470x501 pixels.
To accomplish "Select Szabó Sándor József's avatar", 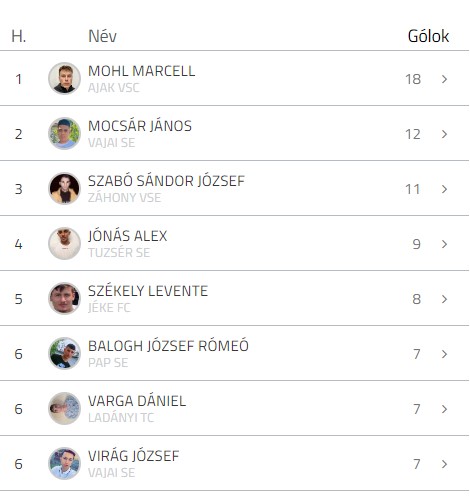I will pyautogui.click(x=64, y=189).
